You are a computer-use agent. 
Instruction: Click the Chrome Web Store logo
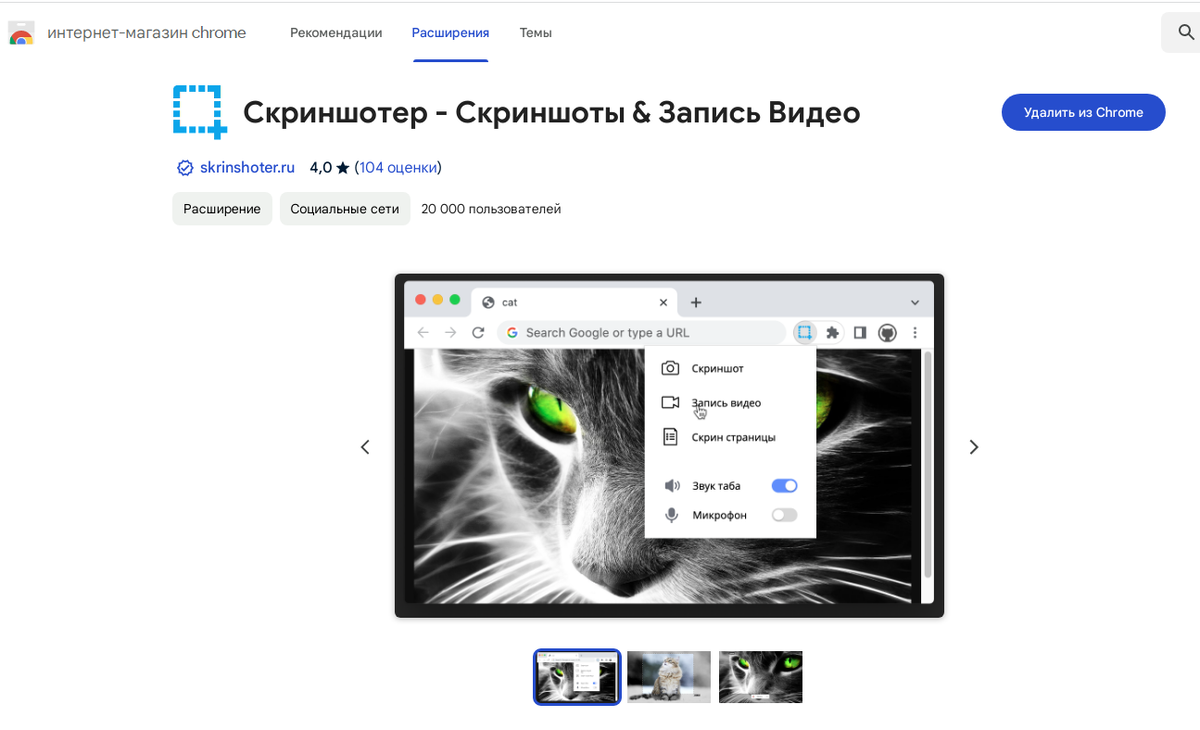[x=21, y=31]
